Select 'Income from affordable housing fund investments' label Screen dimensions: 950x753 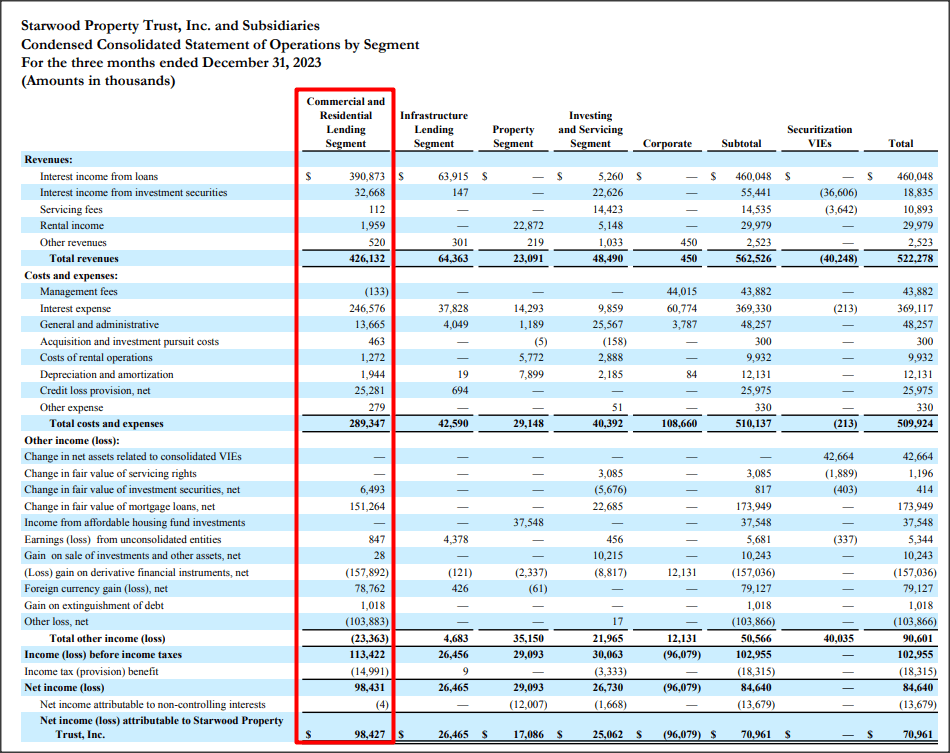[135, 522]
